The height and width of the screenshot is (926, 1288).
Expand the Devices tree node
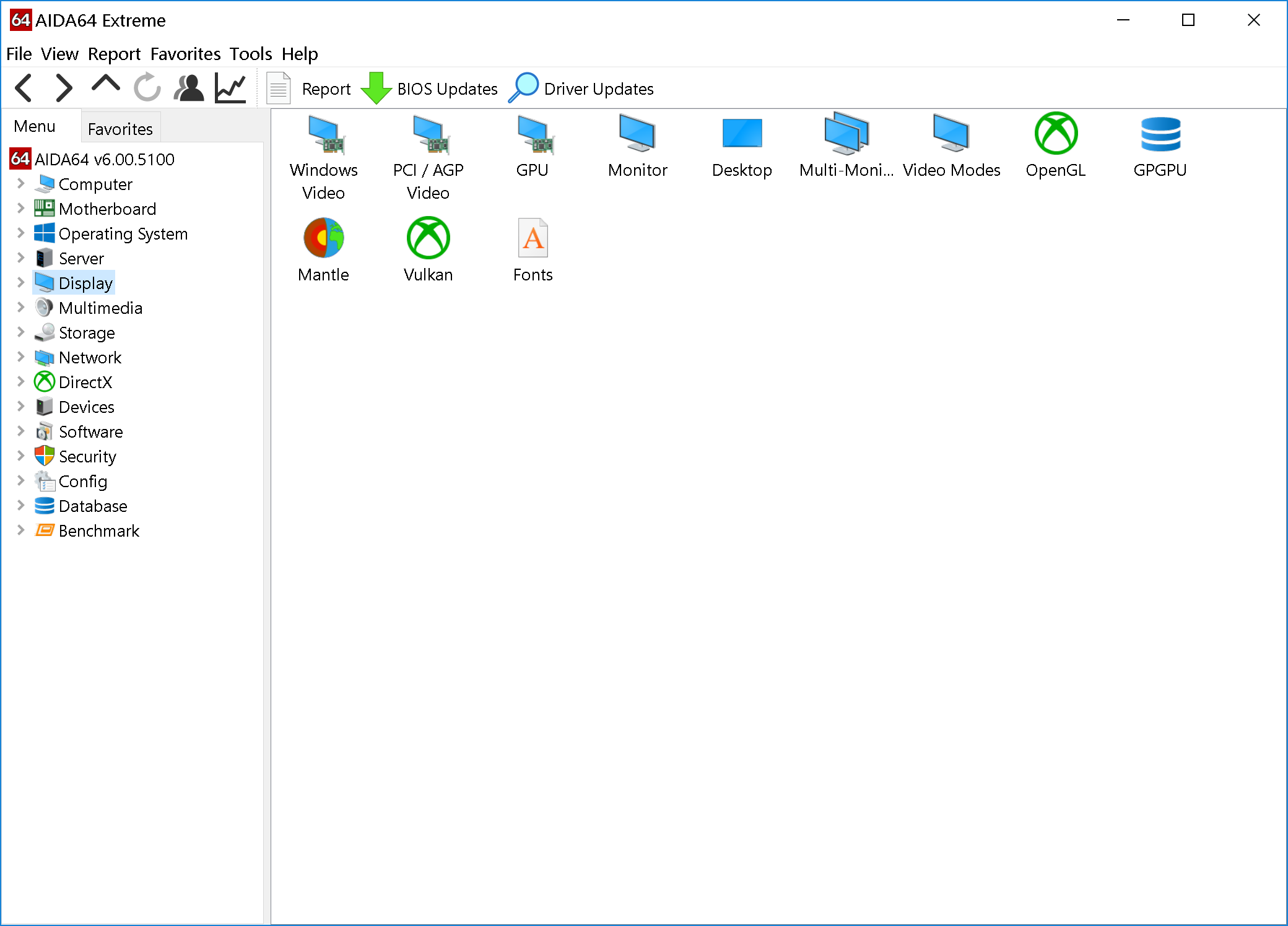coord(21,406)
